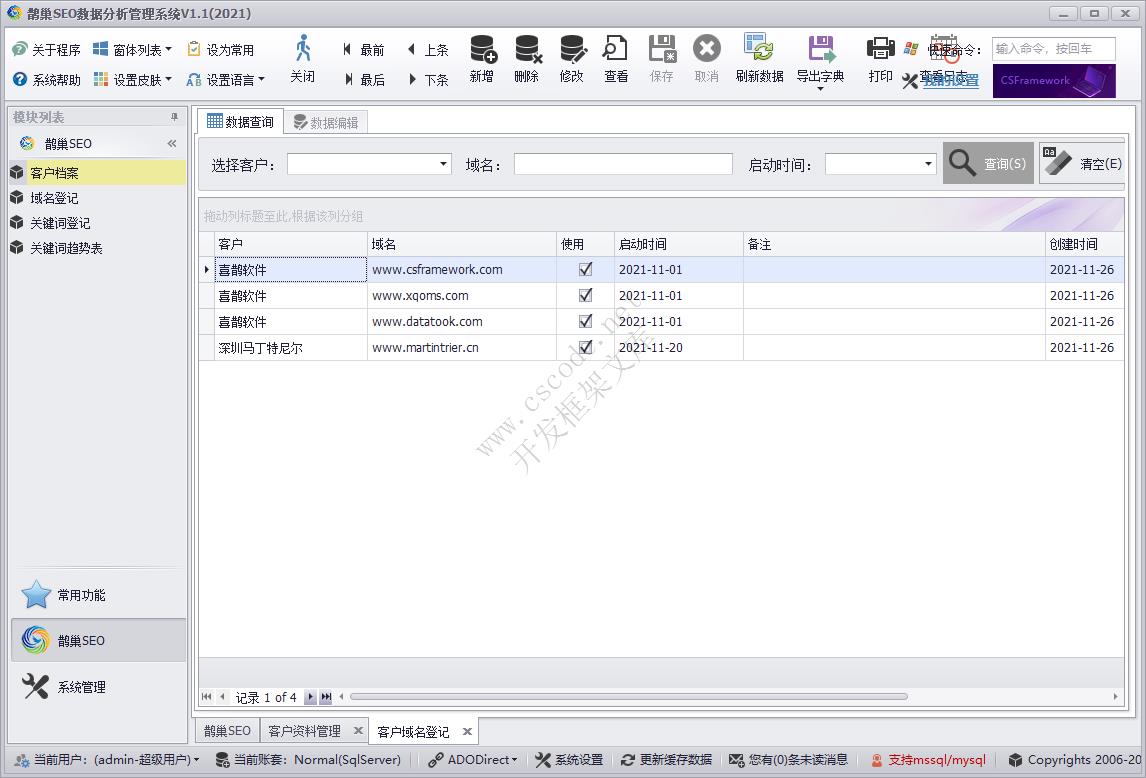Click the 查看 (view) magnifier document icon

tap(616, 50)
